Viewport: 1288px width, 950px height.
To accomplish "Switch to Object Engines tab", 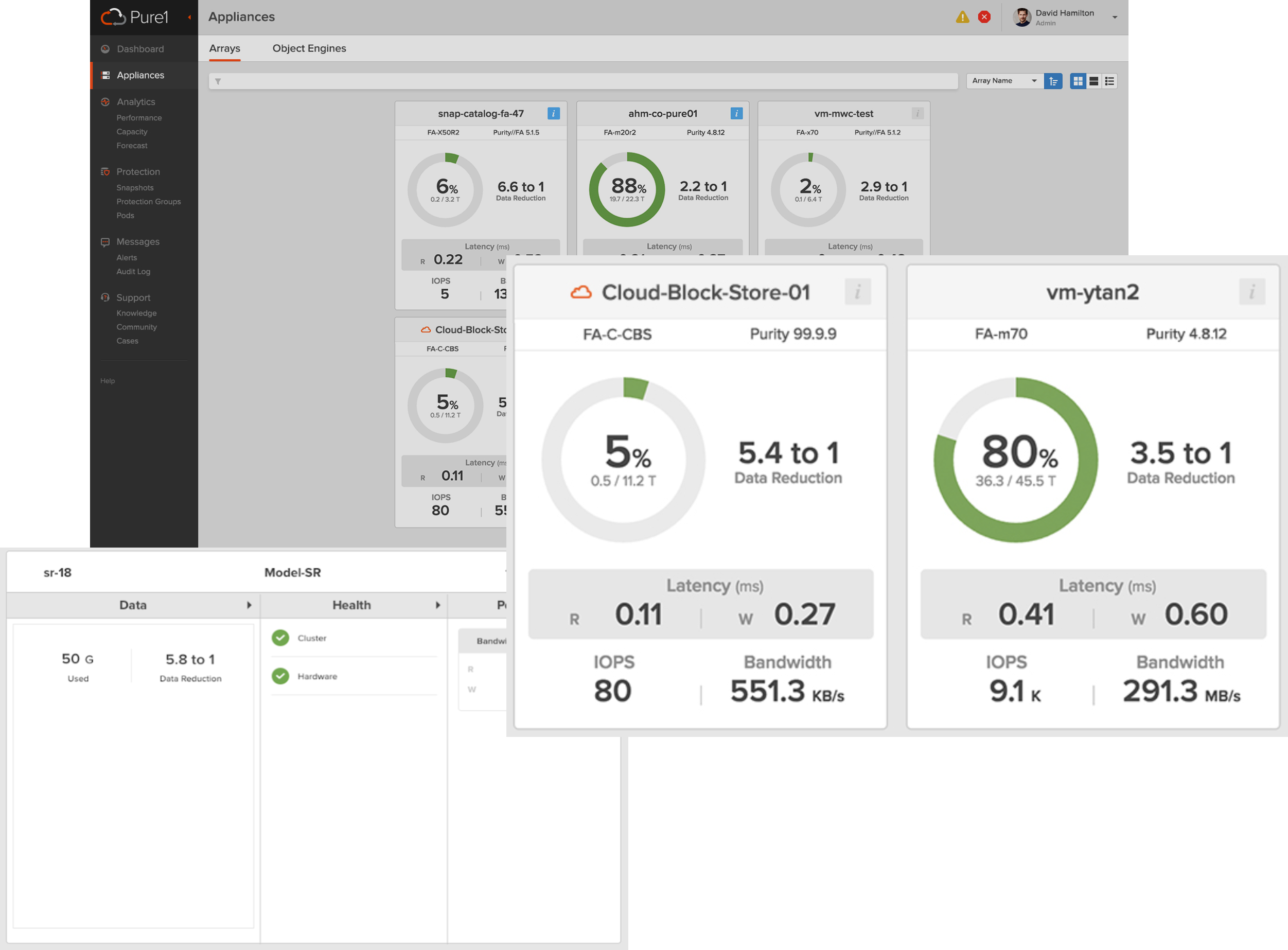I will pos(309,48).
